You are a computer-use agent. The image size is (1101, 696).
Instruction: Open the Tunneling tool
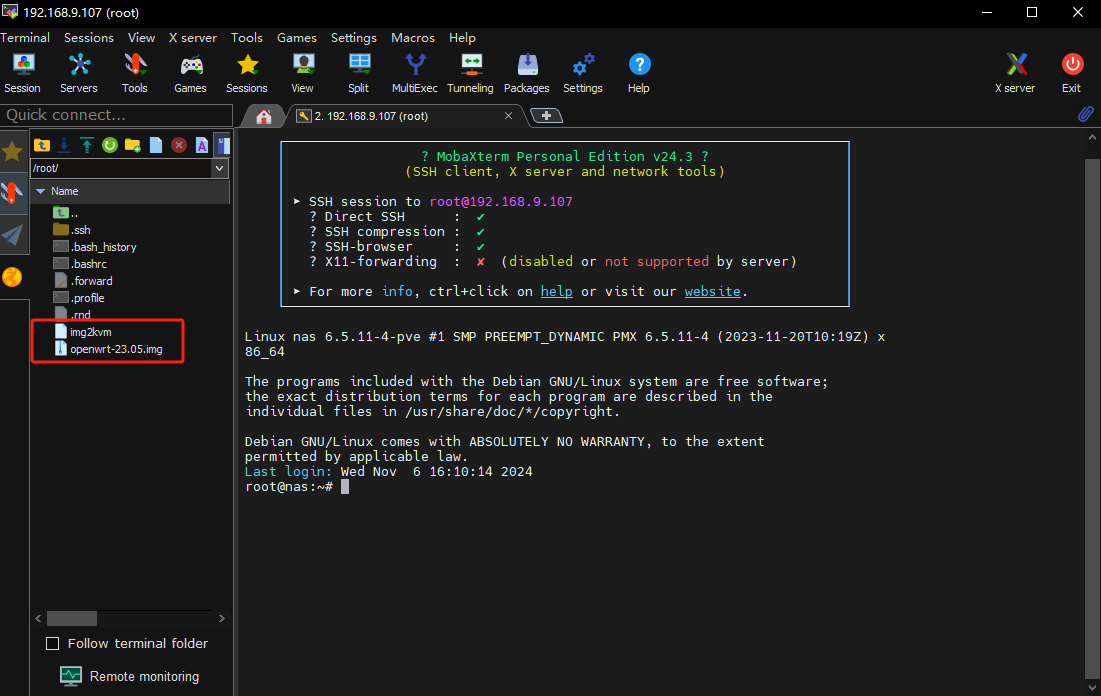point(470,73)
